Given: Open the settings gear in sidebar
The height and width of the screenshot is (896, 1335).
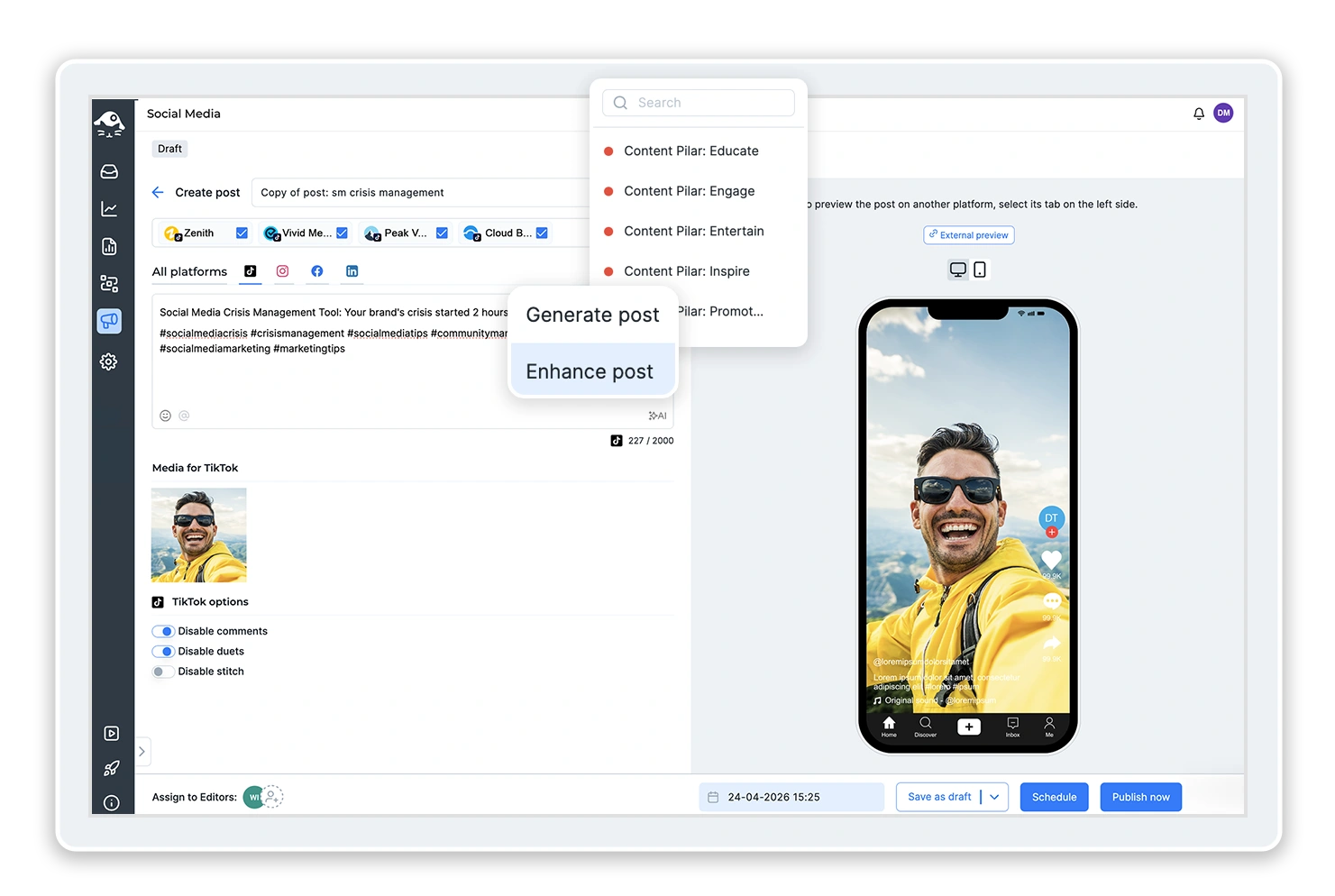Looking at the screenshot, I should click(109, 361).
